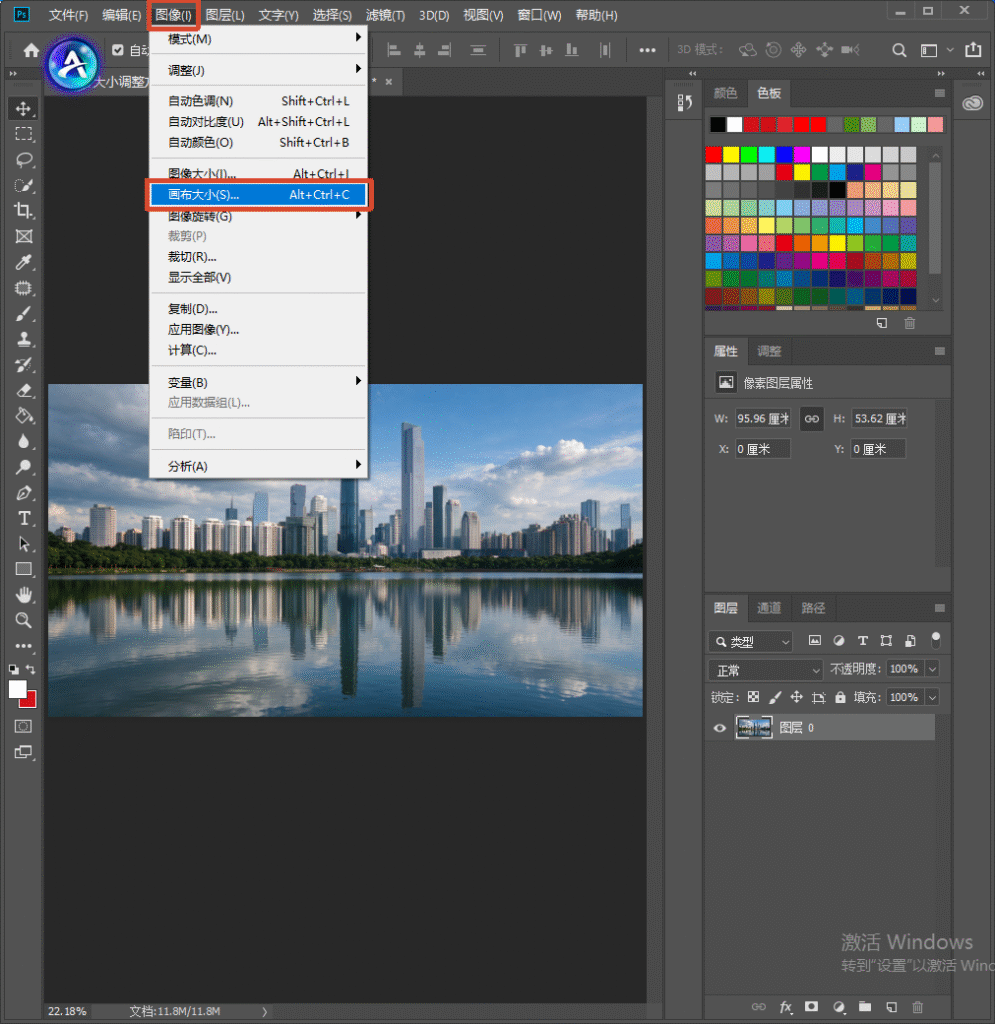Click the Share icon at top right

point(973,50)
